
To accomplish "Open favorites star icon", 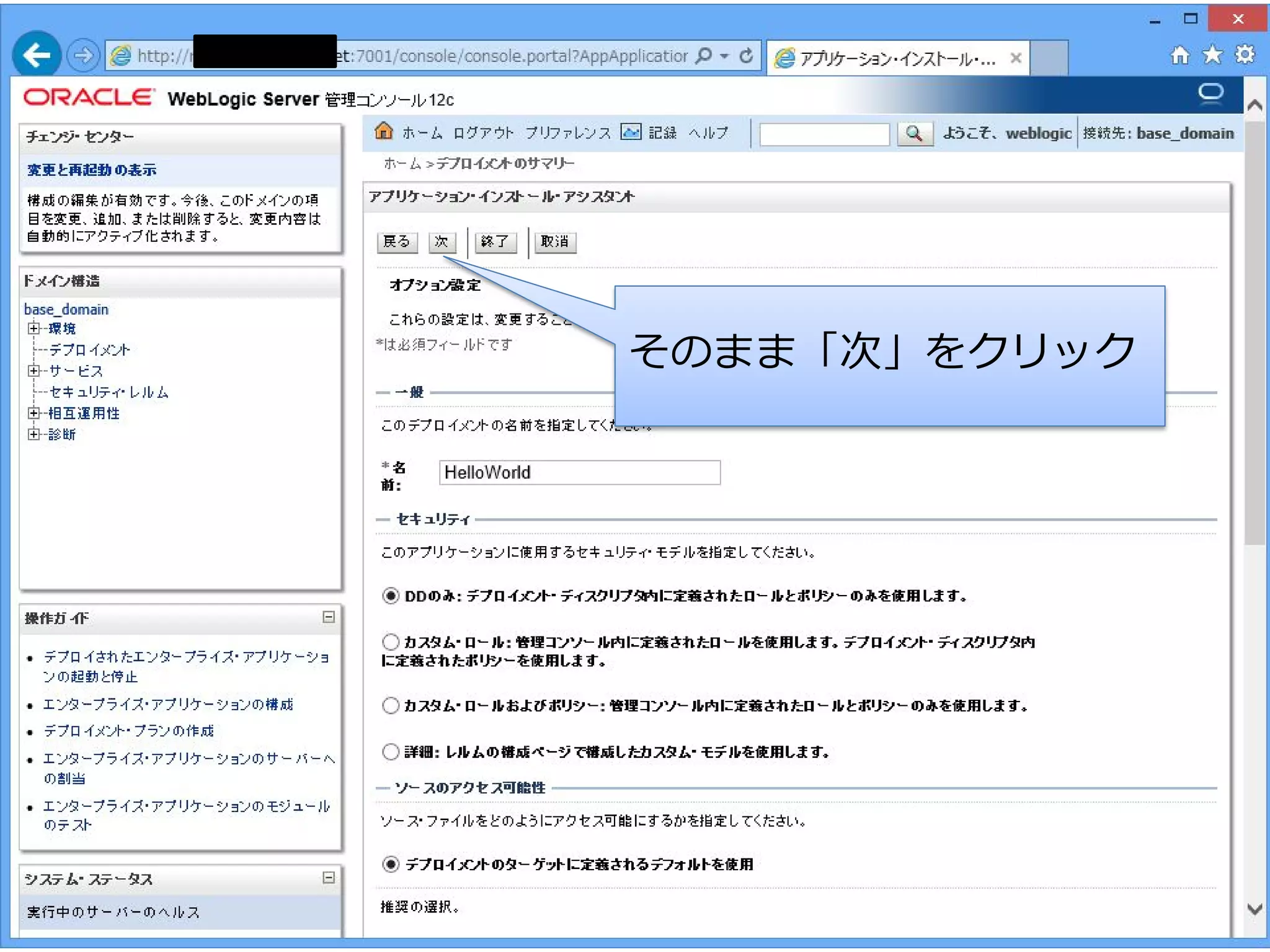I will [x=1212, y=55].
